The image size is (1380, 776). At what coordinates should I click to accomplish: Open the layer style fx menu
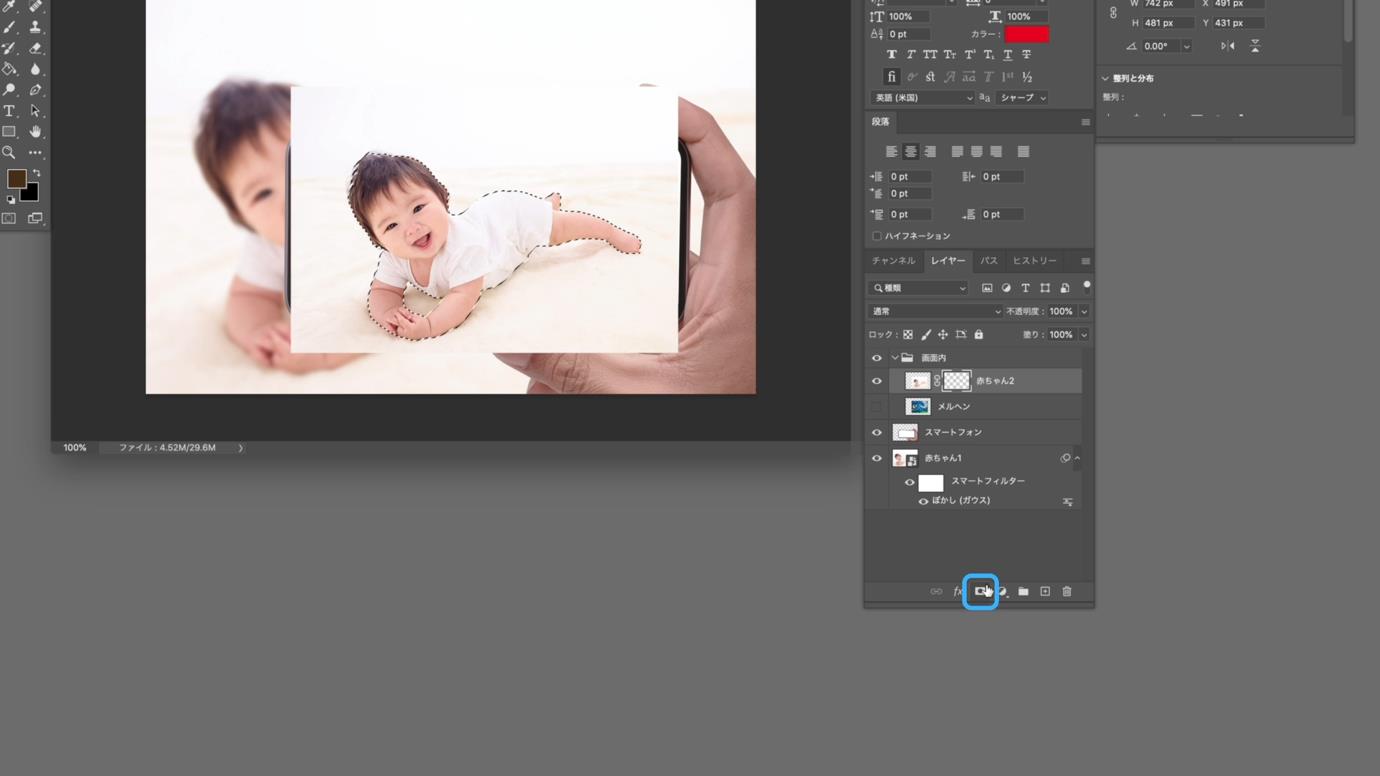pos(958,592)
